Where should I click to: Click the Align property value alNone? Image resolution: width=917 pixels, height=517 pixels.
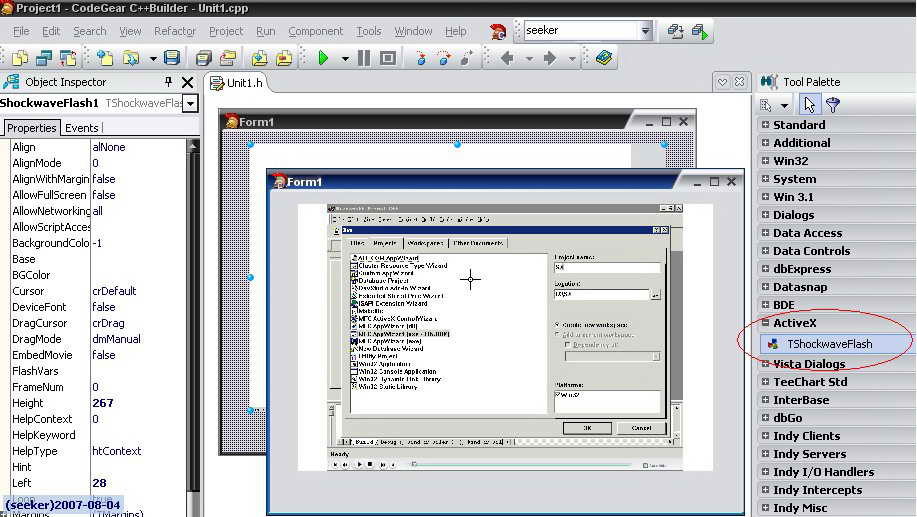(109, 147)
